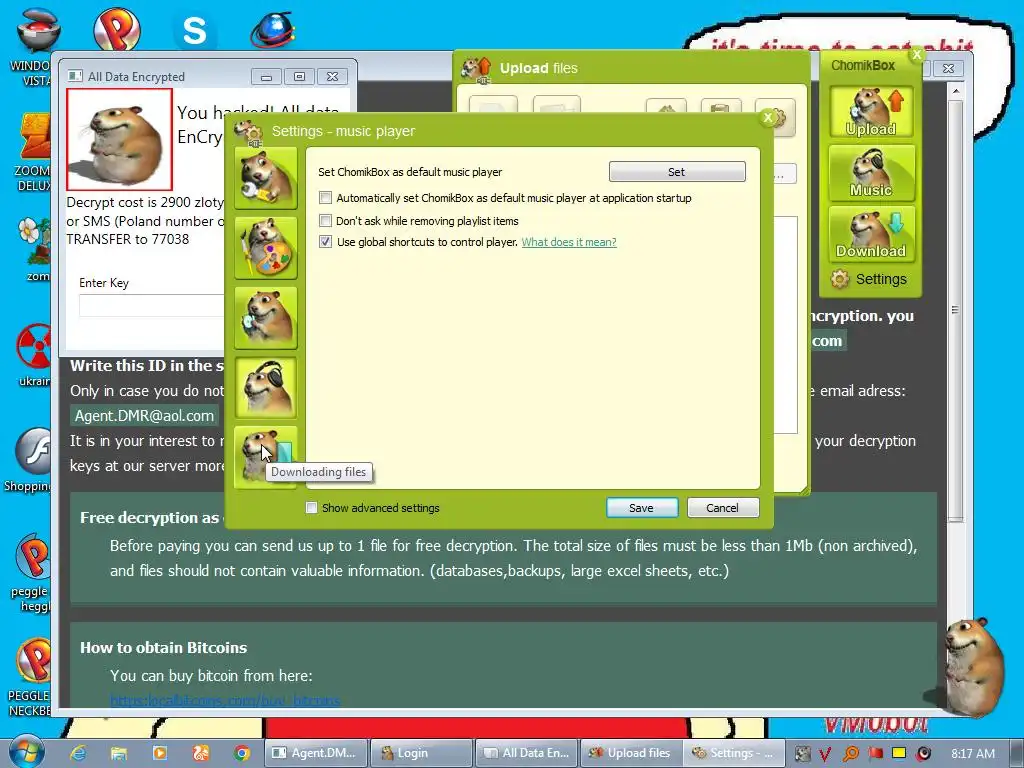Tick Show advanced settings checkbox
Viewport: 1024px width, 768px height.
[x=312, y=507]
